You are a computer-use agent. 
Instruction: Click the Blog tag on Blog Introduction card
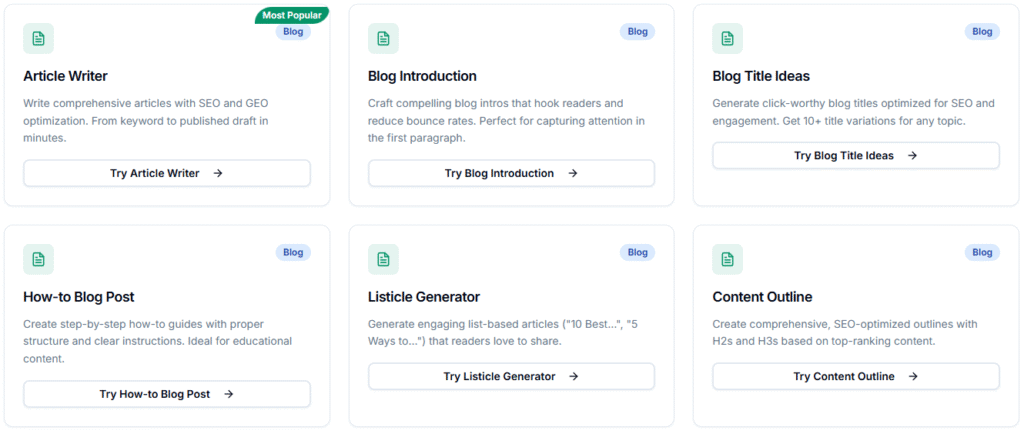pyautogui.click(x=638, y=32)
